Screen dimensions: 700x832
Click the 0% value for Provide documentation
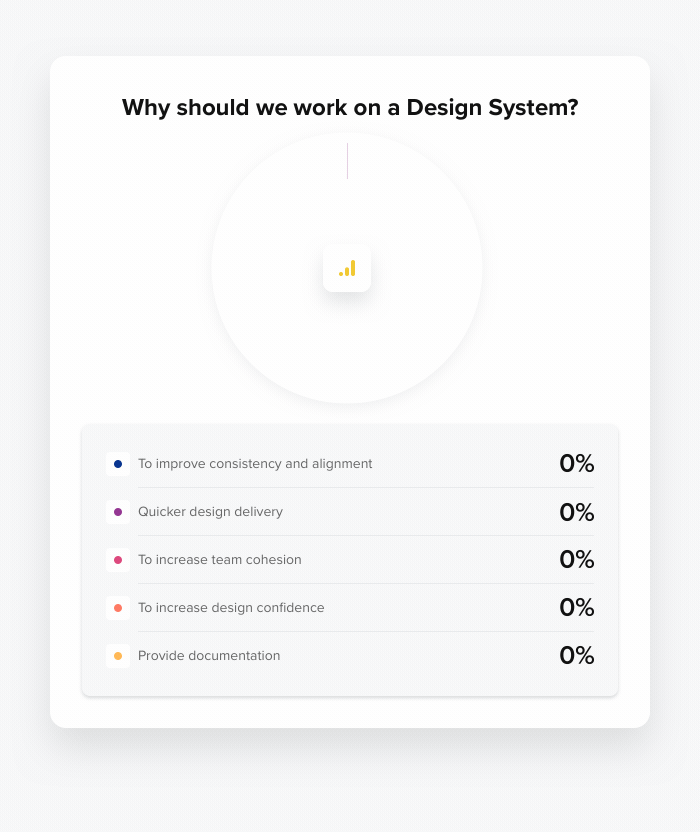click(576, 655)
